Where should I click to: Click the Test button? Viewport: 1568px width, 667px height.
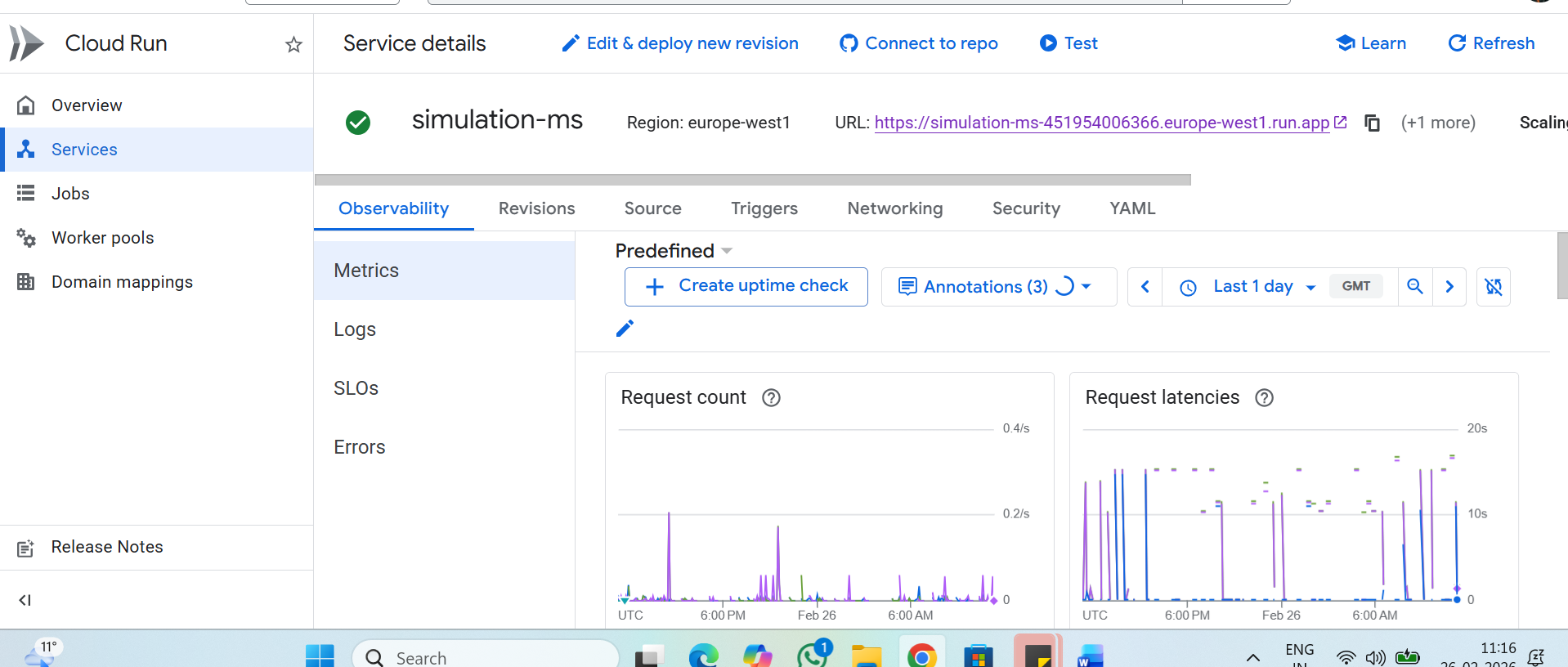click(x=1068, y=43)
